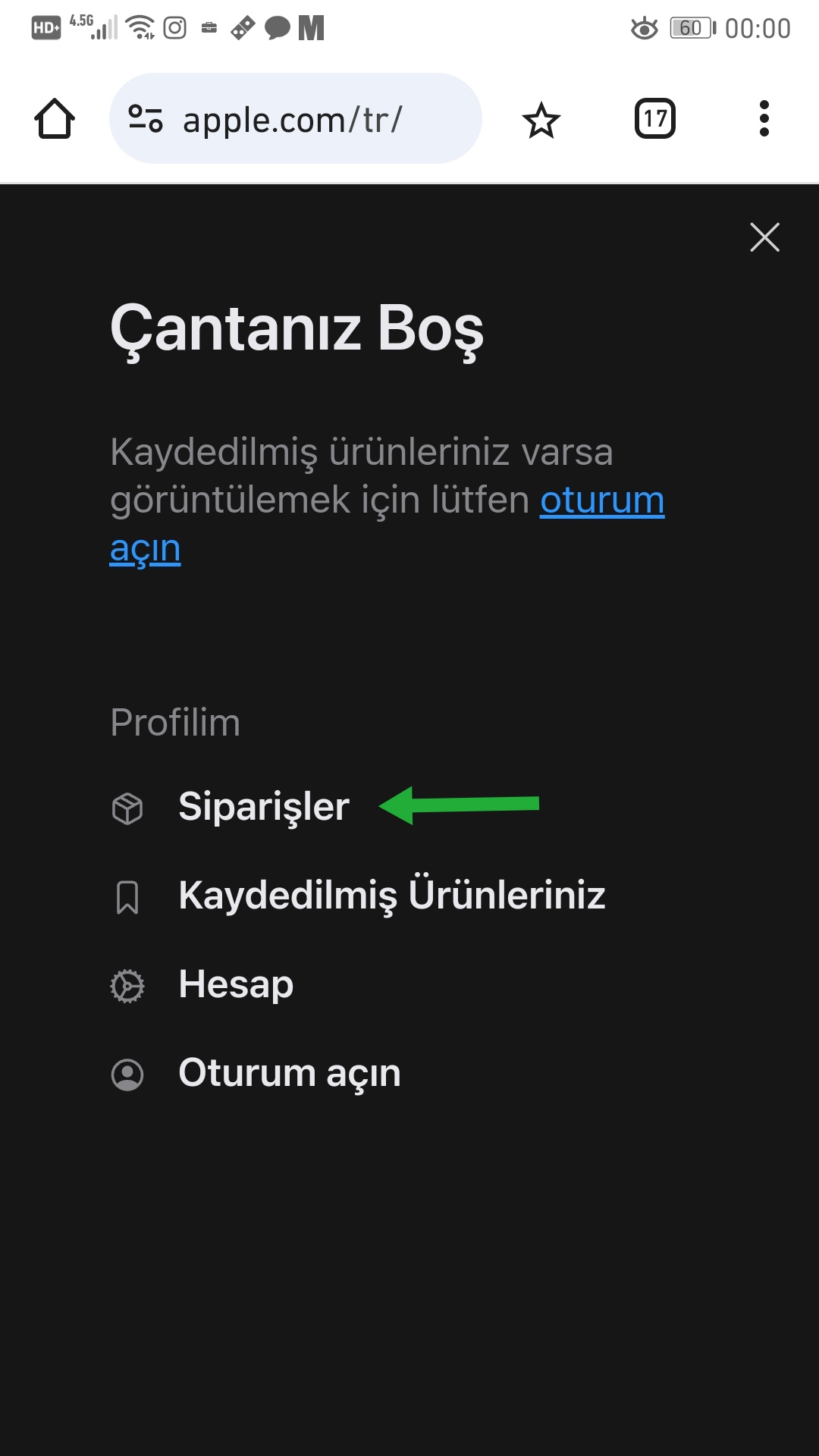Tap the eye comfort icon in status bar
The width and height of the screenshot is (819, 1456).
[645, 29]
